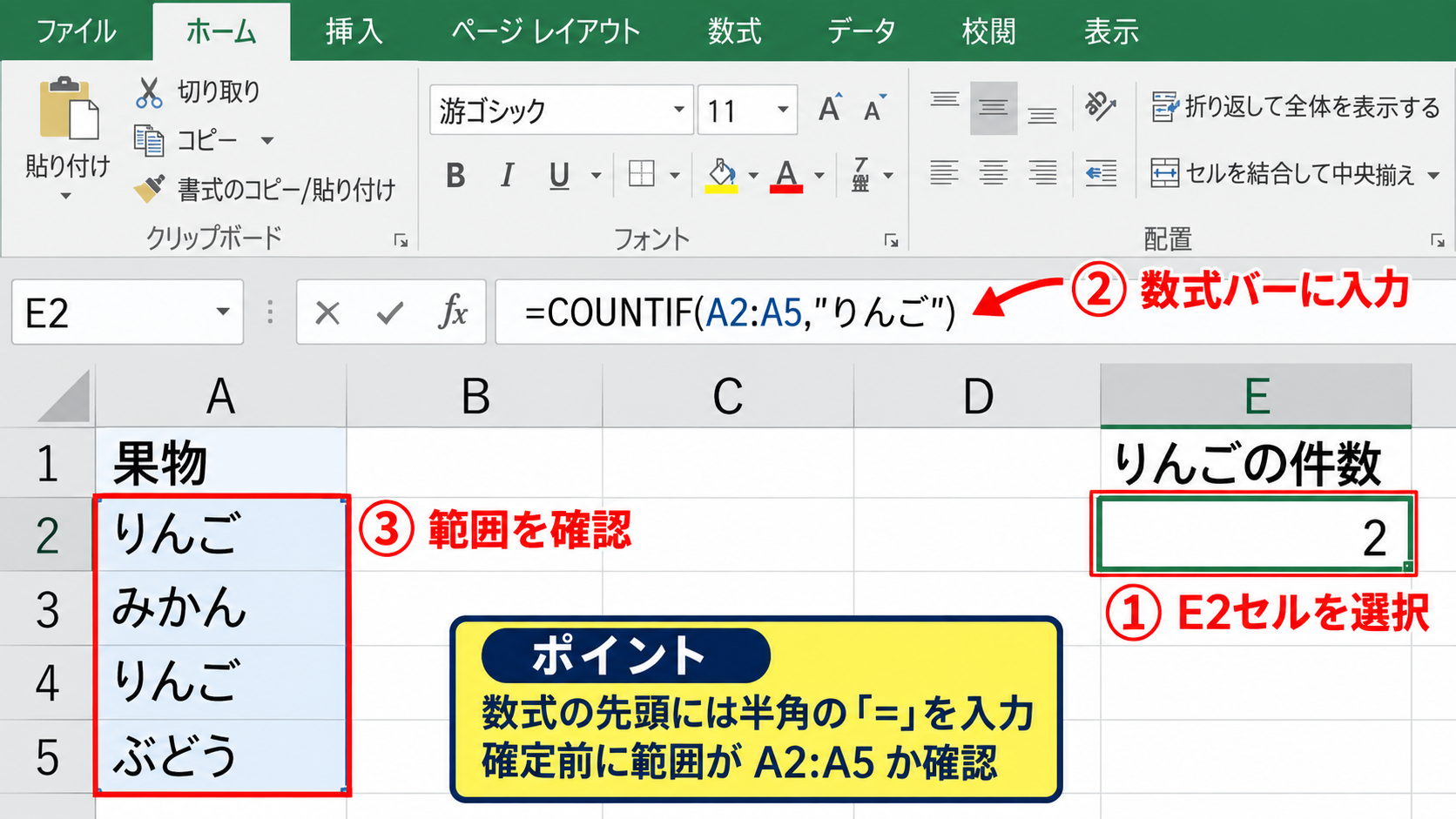Image resolution: width=1456 pixels, height=819 pixels.
Task: Cancel formula entry with X icon
Action: point(327,312)
